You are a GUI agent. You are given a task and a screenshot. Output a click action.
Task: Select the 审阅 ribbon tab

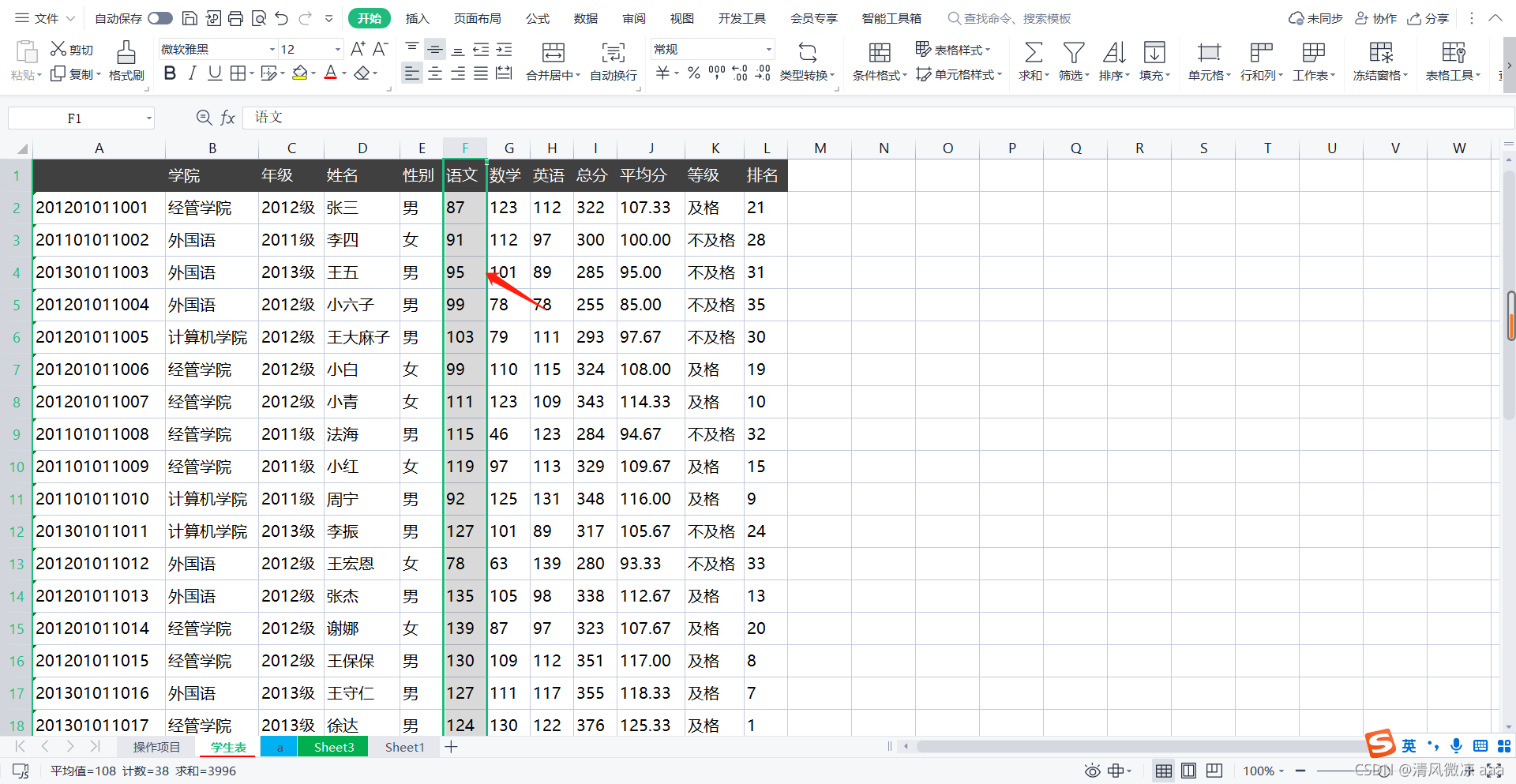click(634, 18)
